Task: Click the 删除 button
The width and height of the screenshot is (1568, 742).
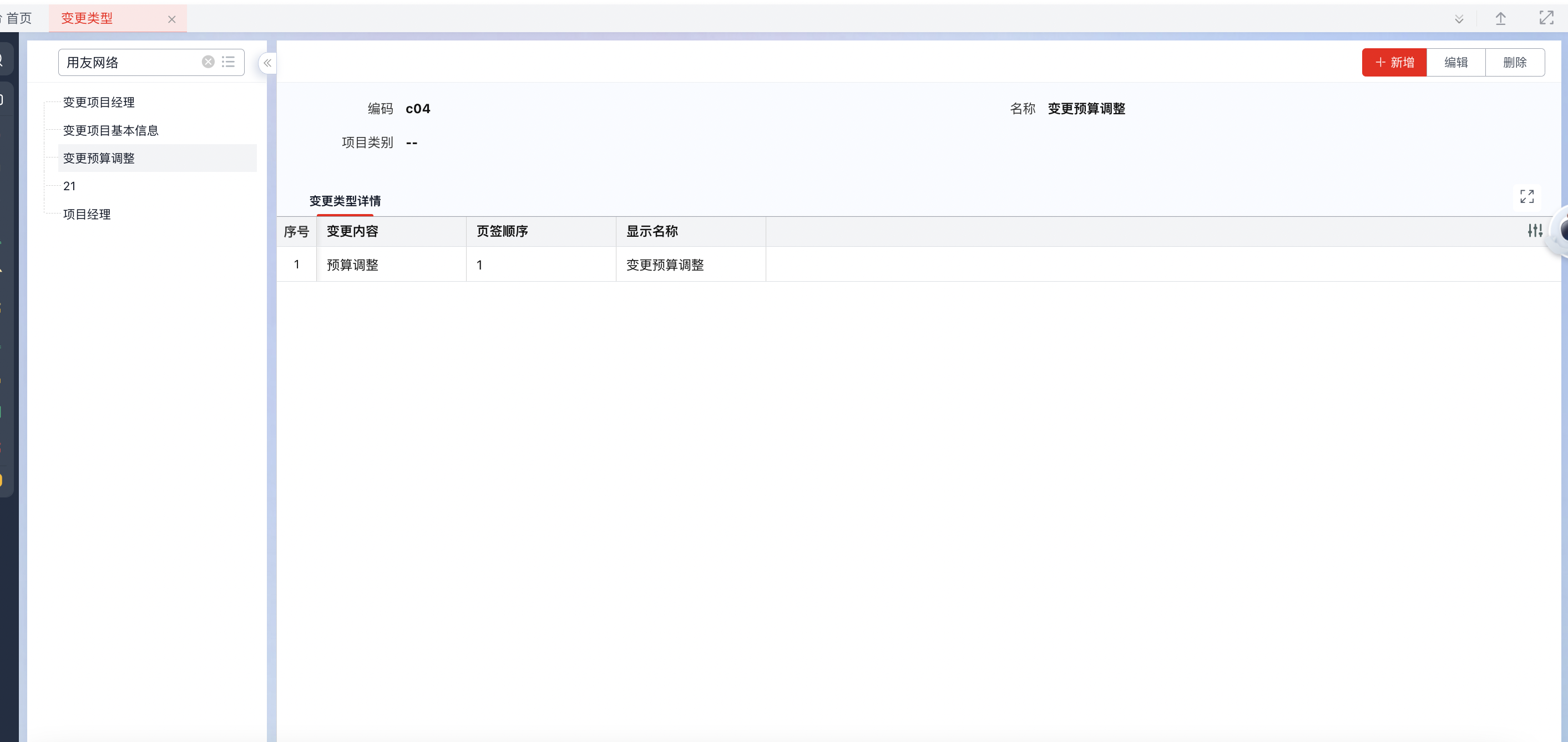Action: click(x=1514, y=63)
